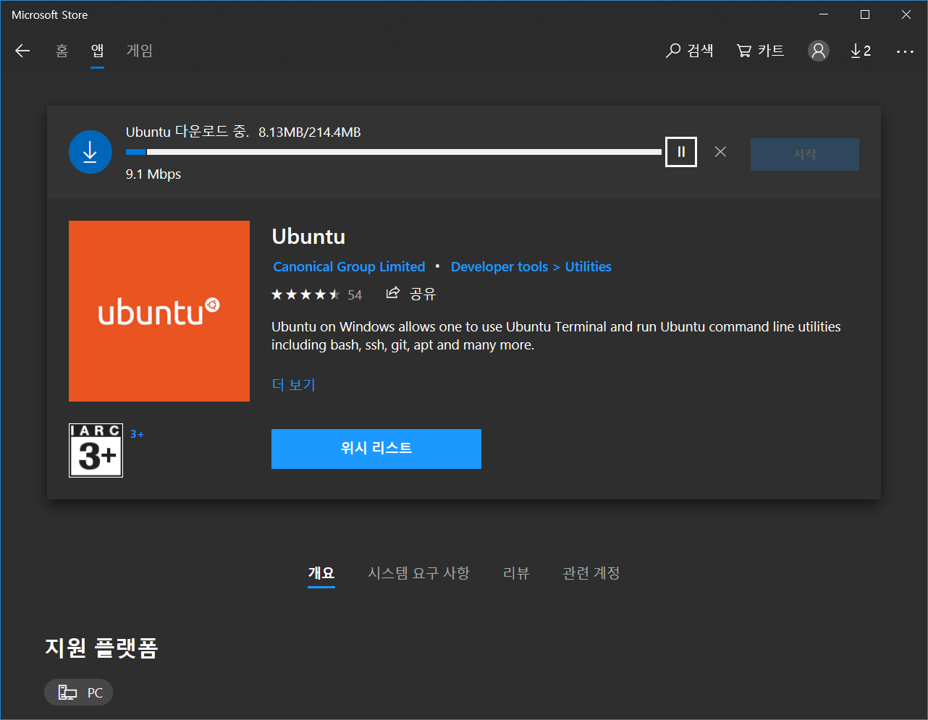Screen dimensions: 928x720
Task: Open search with the 검색 magnifier
Action: pos(689,51)
